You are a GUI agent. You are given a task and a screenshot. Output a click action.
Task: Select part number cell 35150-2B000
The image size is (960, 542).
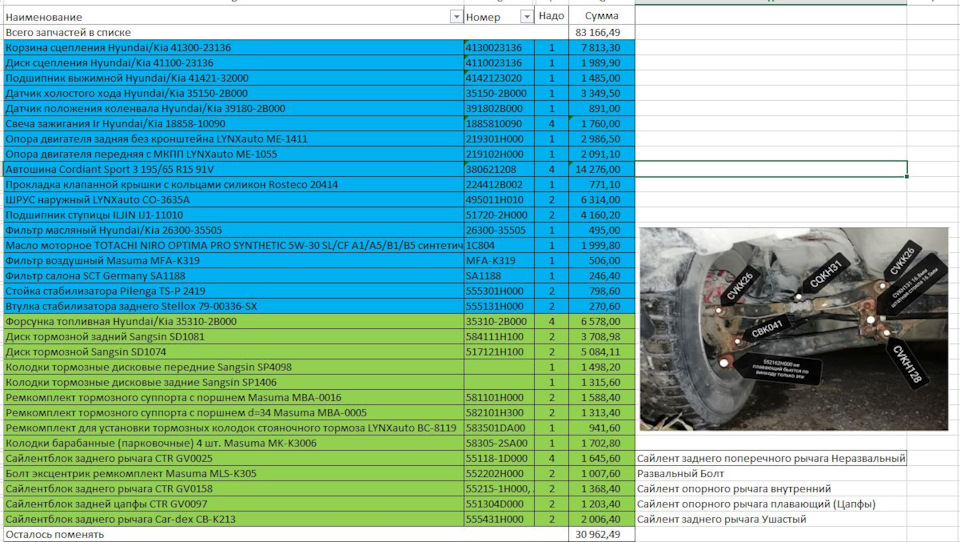tap(499, 93)
